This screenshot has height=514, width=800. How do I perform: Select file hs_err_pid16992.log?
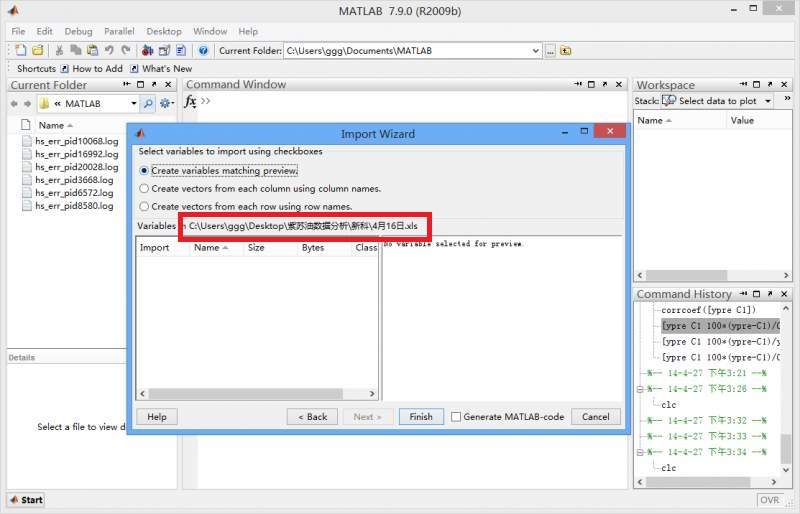coord(70,154)
